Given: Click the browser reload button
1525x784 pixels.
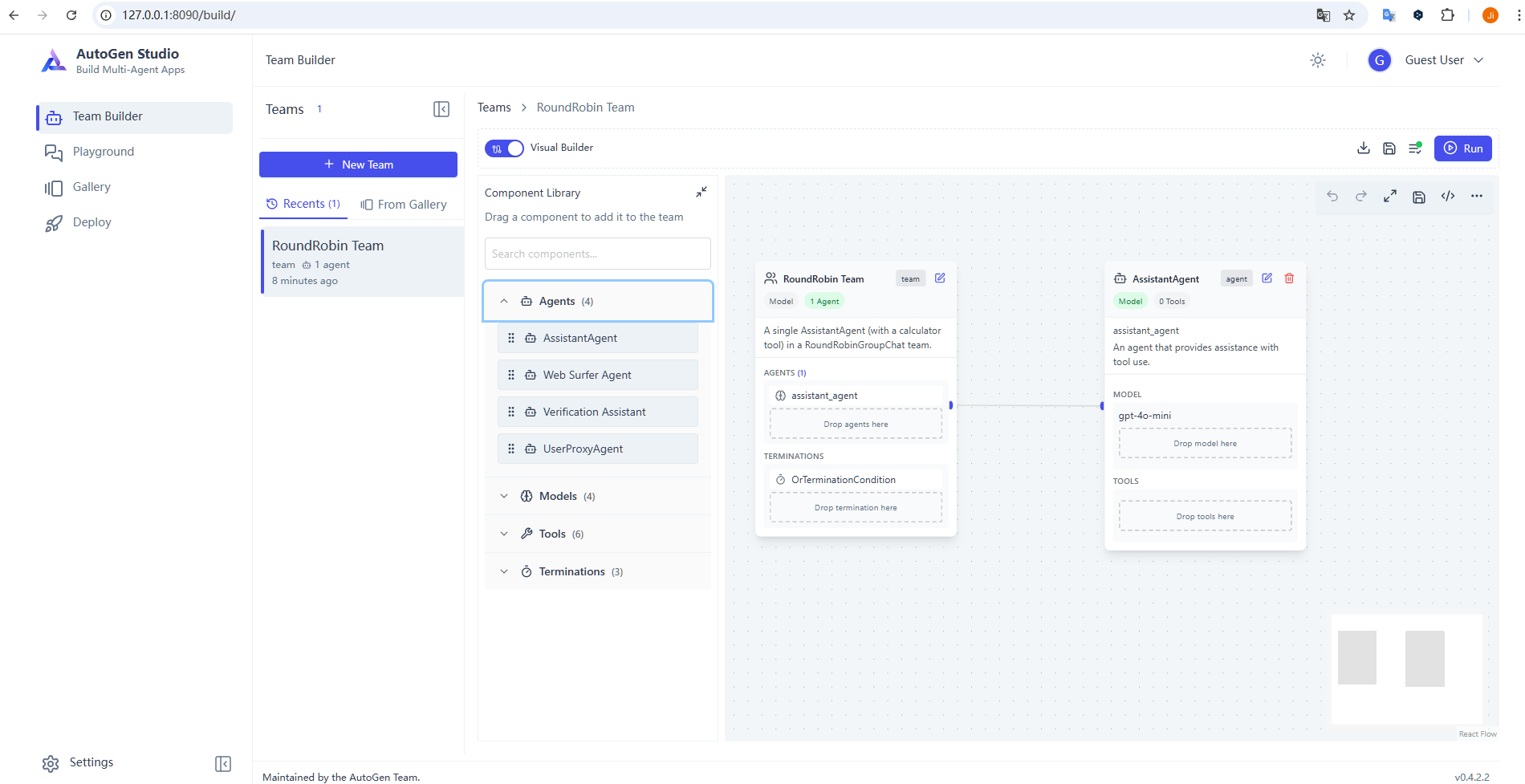Looking at the screenshot, I should [x=71, y=15].
